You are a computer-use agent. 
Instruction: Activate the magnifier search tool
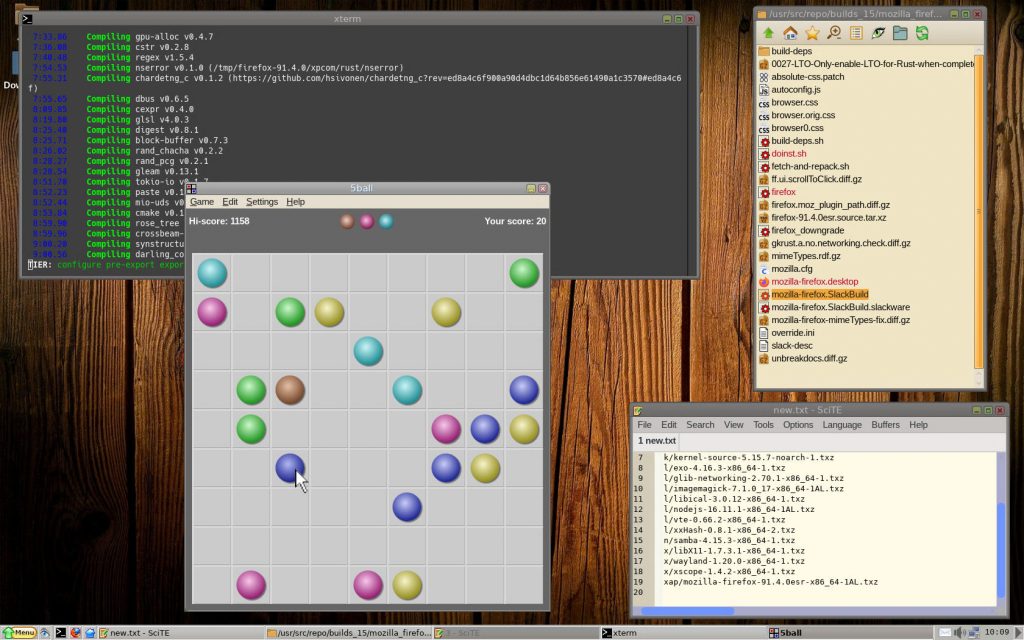(833, 33)
